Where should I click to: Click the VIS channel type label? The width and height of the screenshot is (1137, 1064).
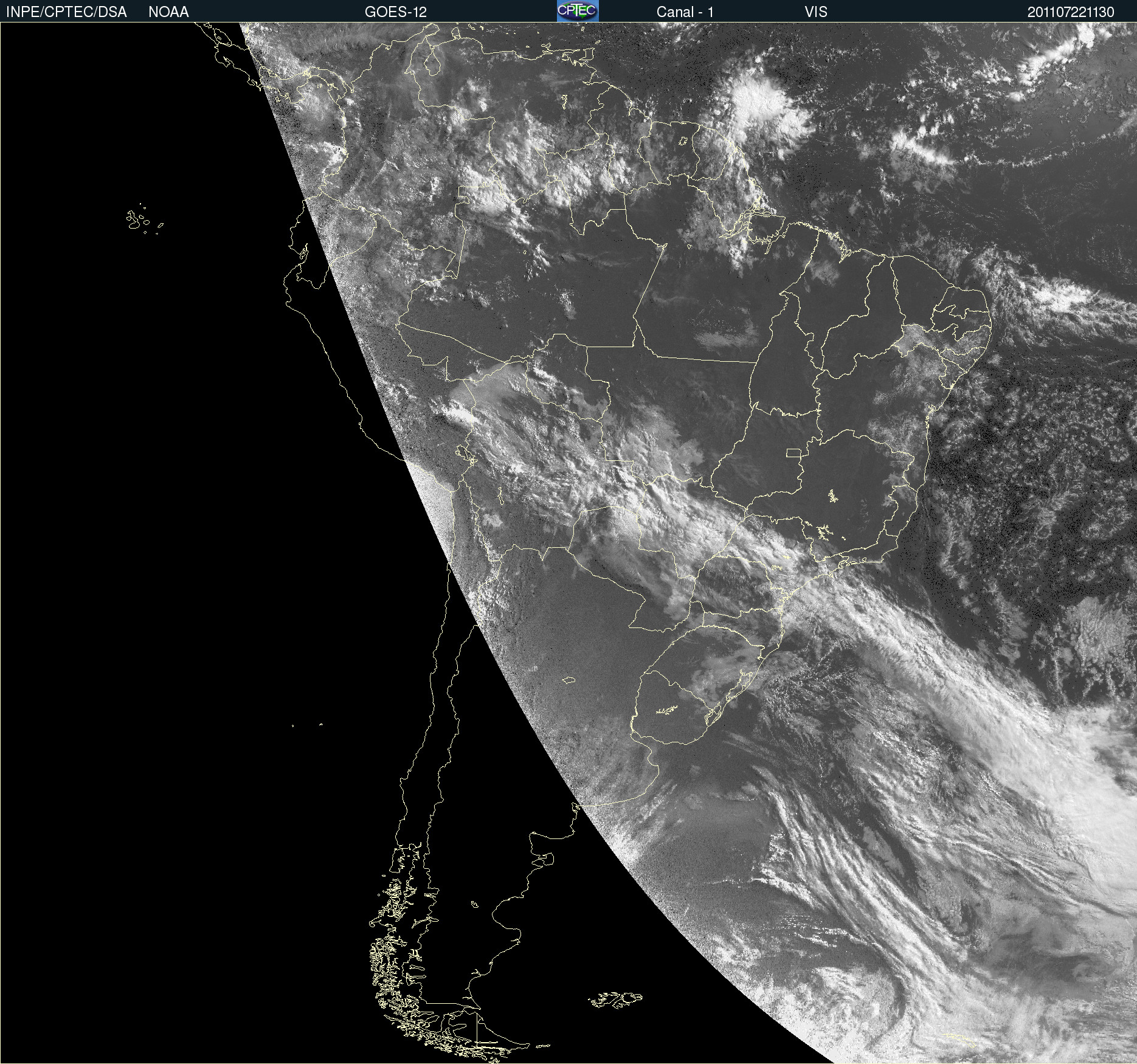pyautogui.click(x=815, y=12)
